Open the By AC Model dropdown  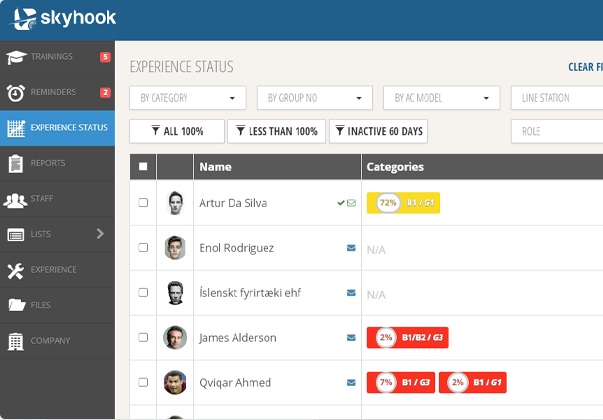441,98
